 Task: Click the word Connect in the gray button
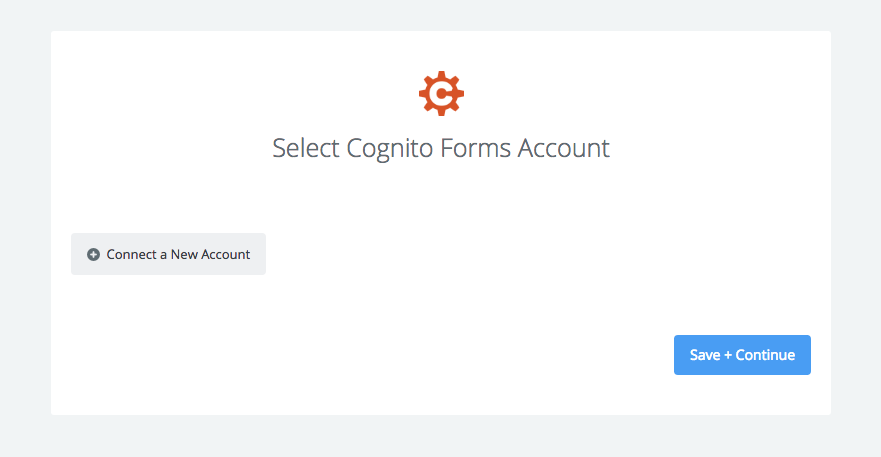(131, 255)
